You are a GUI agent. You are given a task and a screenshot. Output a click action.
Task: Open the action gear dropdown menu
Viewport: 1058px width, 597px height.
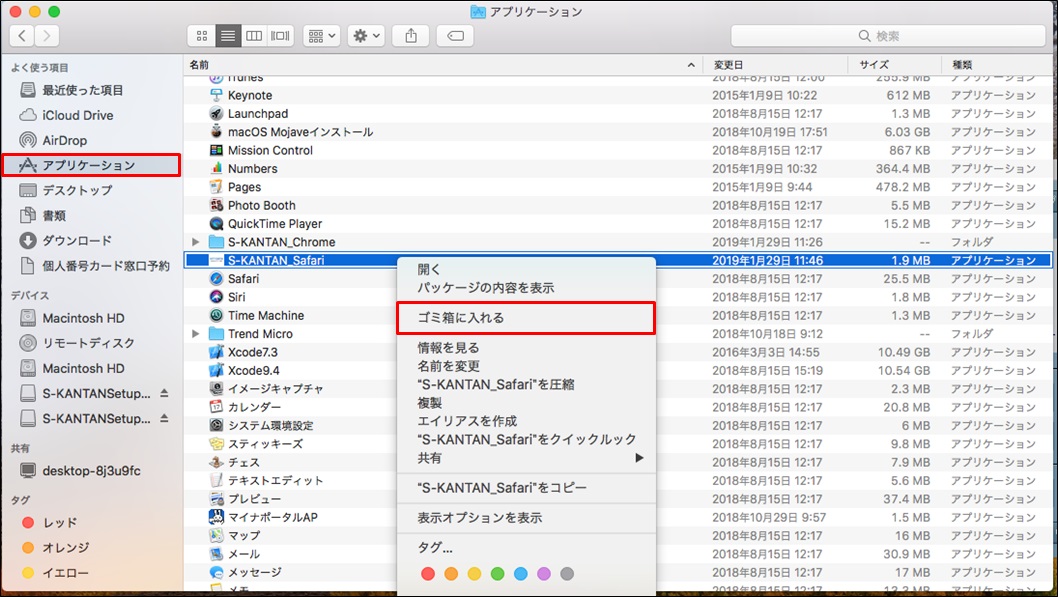coord(366,35)
